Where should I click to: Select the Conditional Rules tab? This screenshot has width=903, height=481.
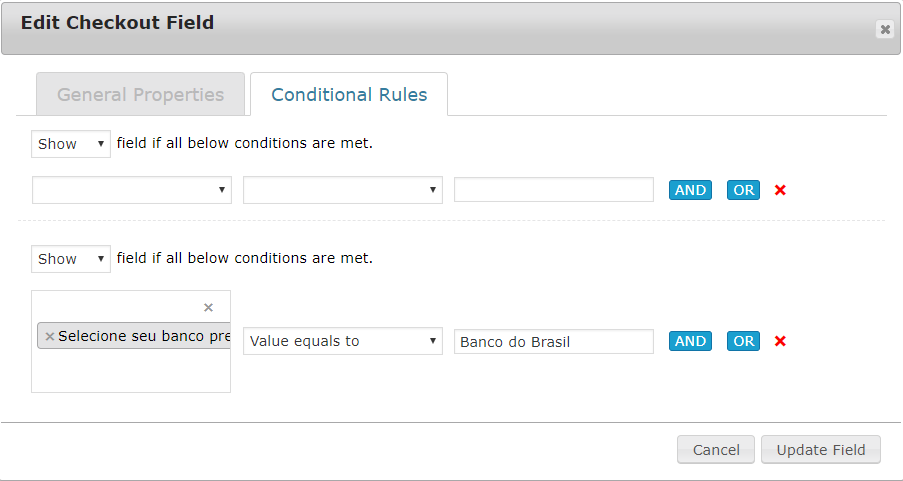[x=349, y=95]
